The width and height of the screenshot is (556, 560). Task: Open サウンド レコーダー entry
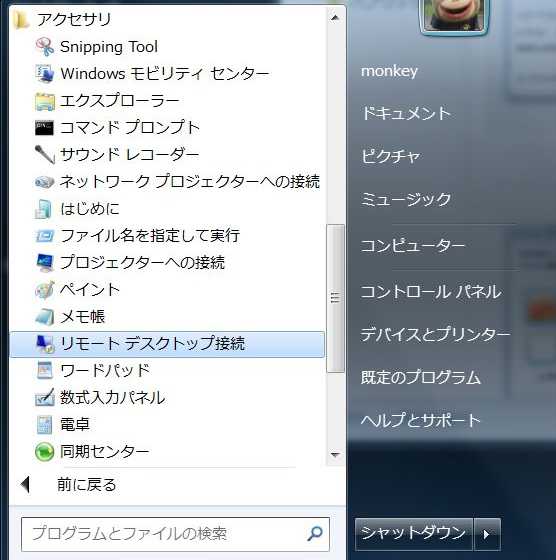pyautogui.click(x=167, y=155)
